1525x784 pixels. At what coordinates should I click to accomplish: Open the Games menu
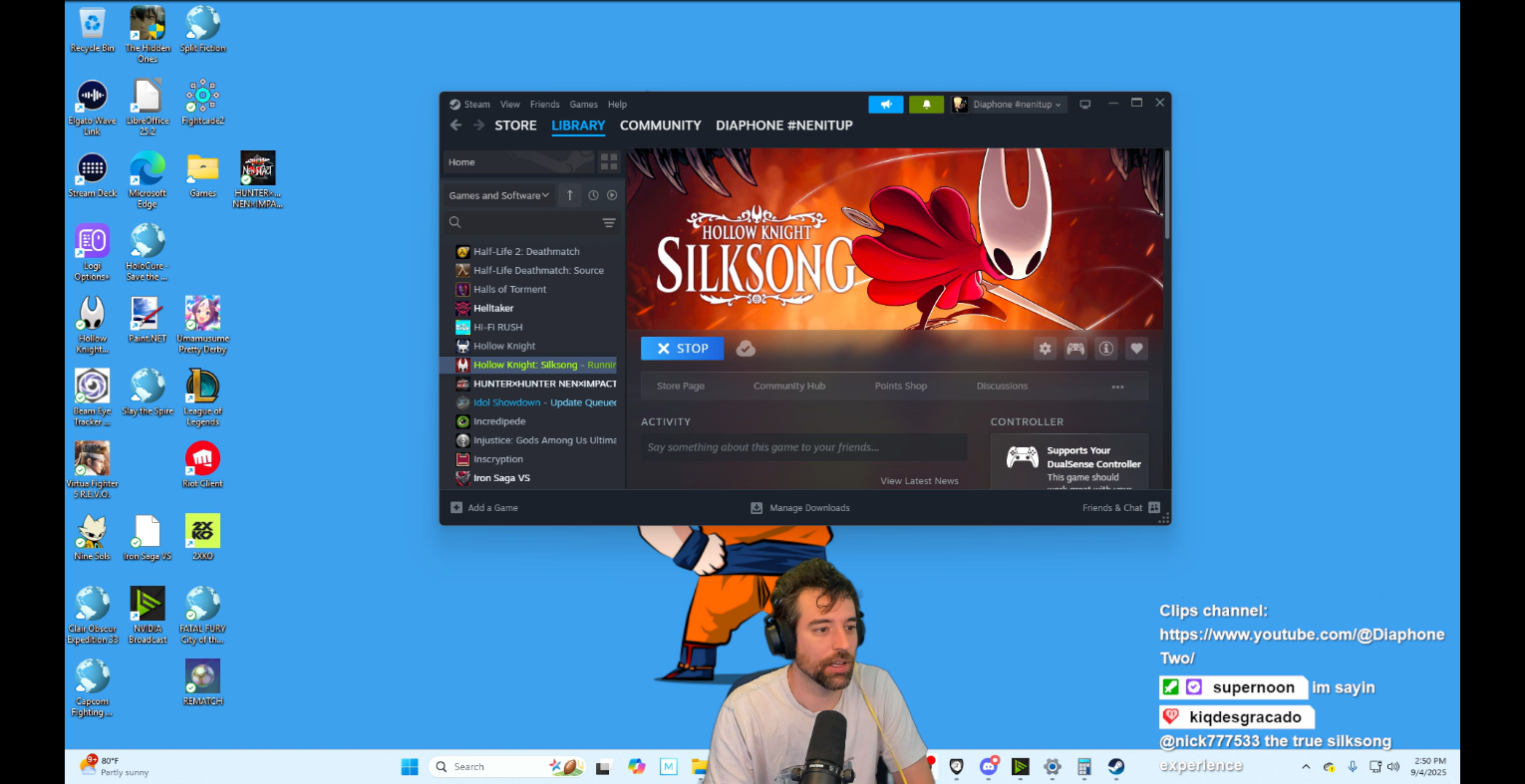tap(584, 105)
